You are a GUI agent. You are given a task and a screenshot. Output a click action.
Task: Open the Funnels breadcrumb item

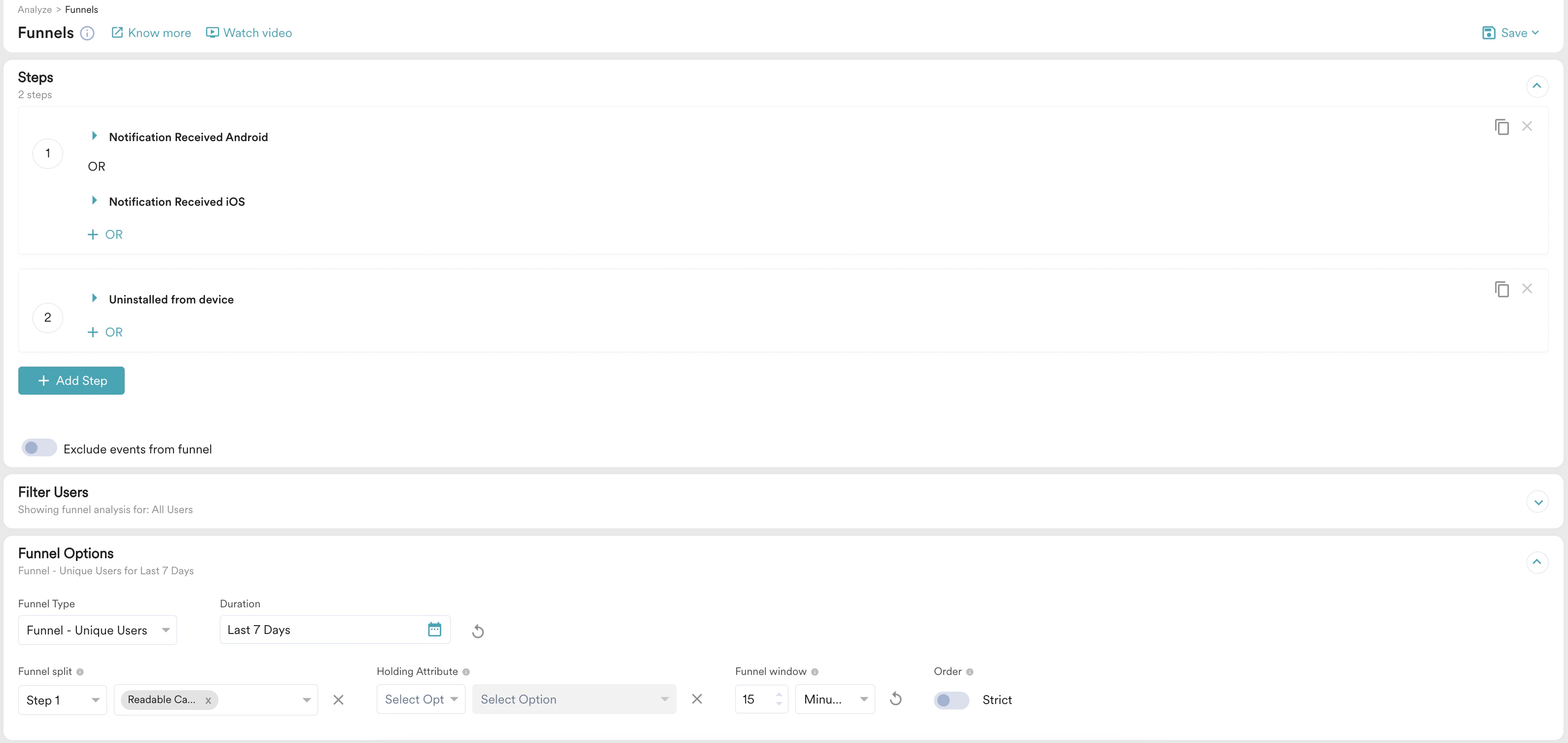pos(81,9)
